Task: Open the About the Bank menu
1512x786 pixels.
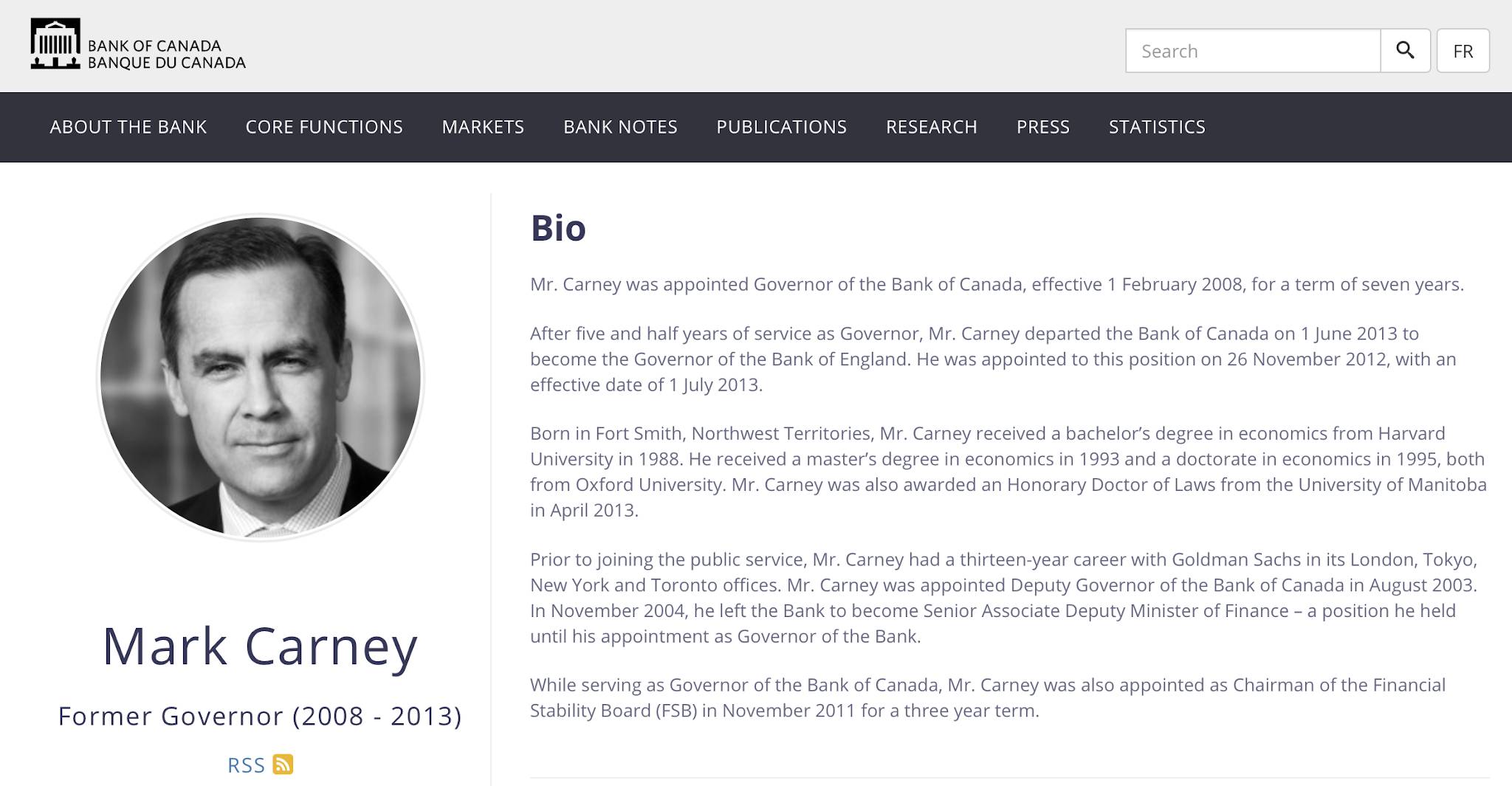Action: 128,127
